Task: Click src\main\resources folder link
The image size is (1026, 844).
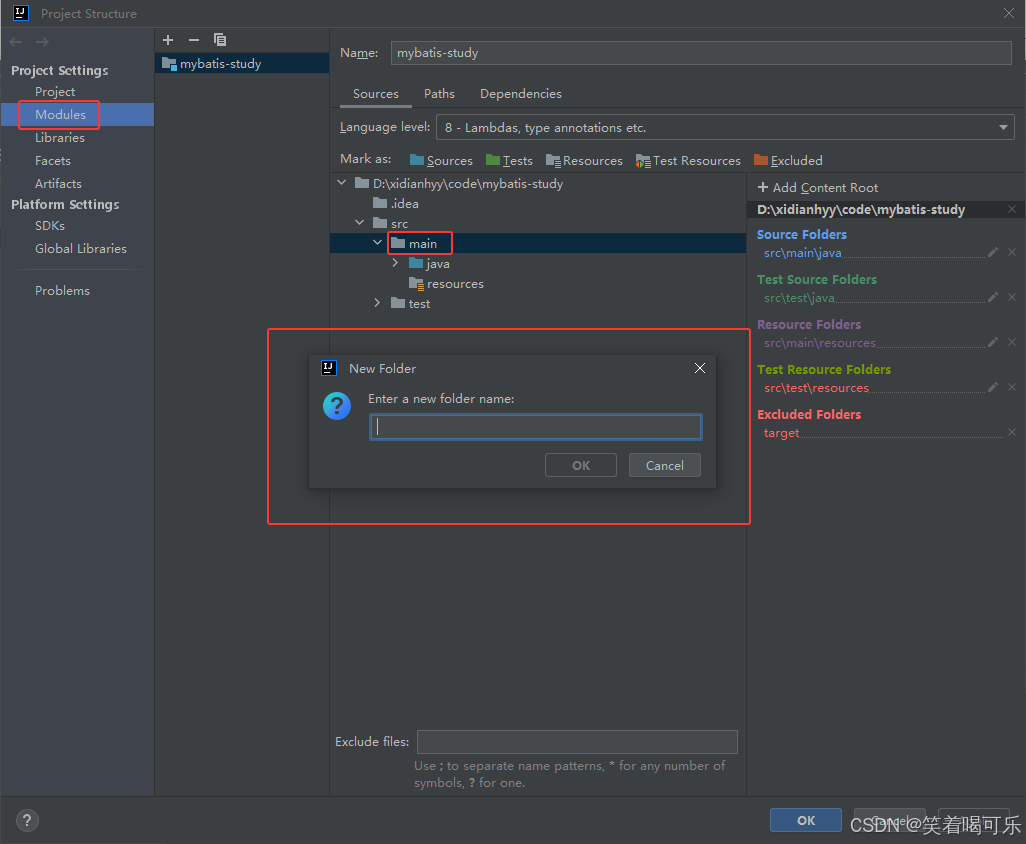Action: point(820,343)
